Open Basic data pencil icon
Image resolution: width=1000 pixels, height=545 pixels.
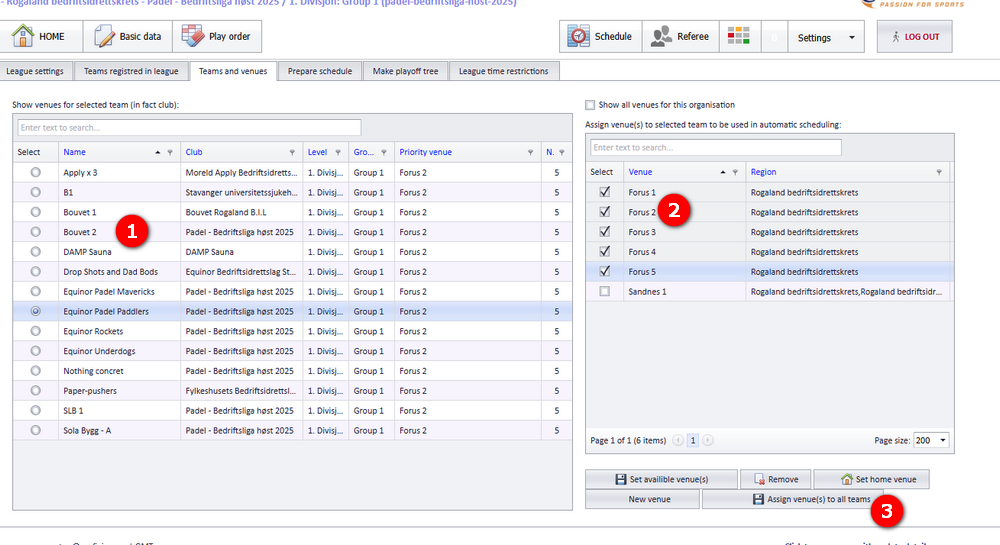coord(104,36)
